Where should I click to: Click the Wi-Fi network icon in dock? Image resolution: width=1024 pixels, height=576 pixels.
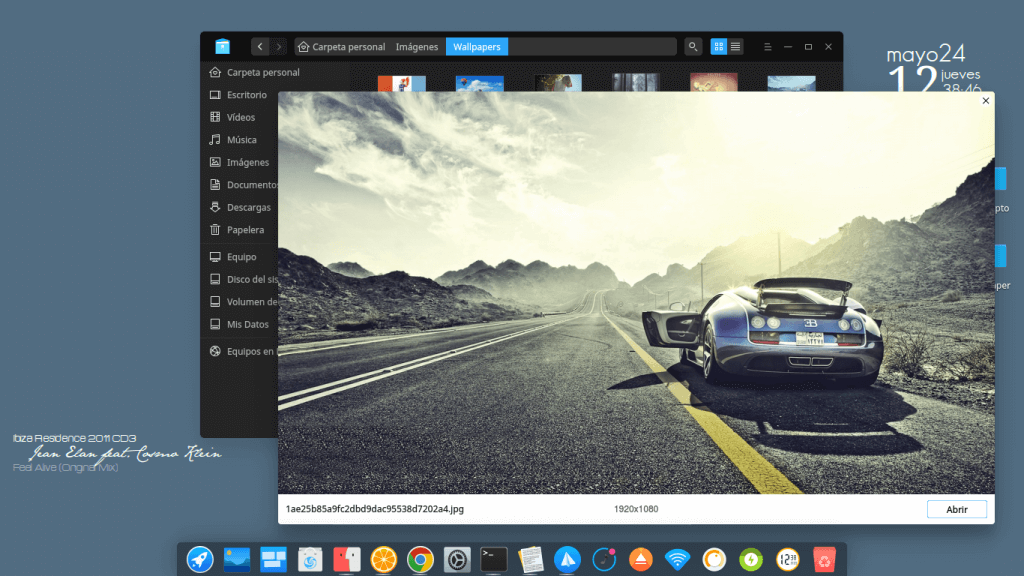(x=678, y=559)
